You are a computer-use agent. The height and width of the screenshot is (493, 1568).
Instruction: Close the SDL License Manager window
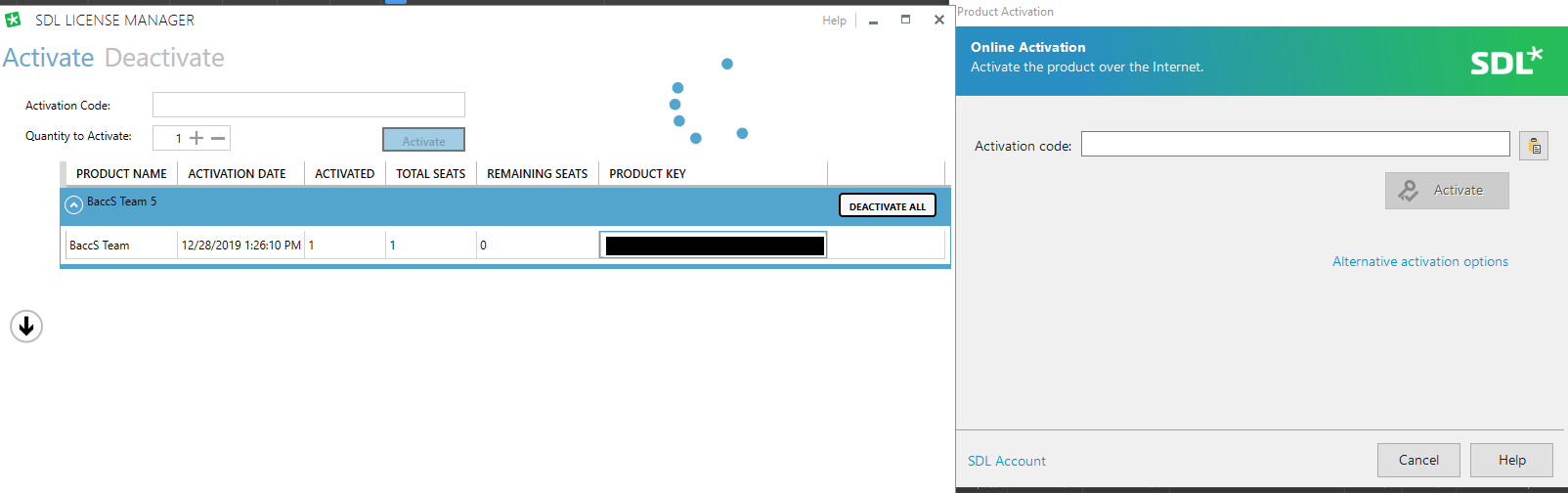pos(939,20)
